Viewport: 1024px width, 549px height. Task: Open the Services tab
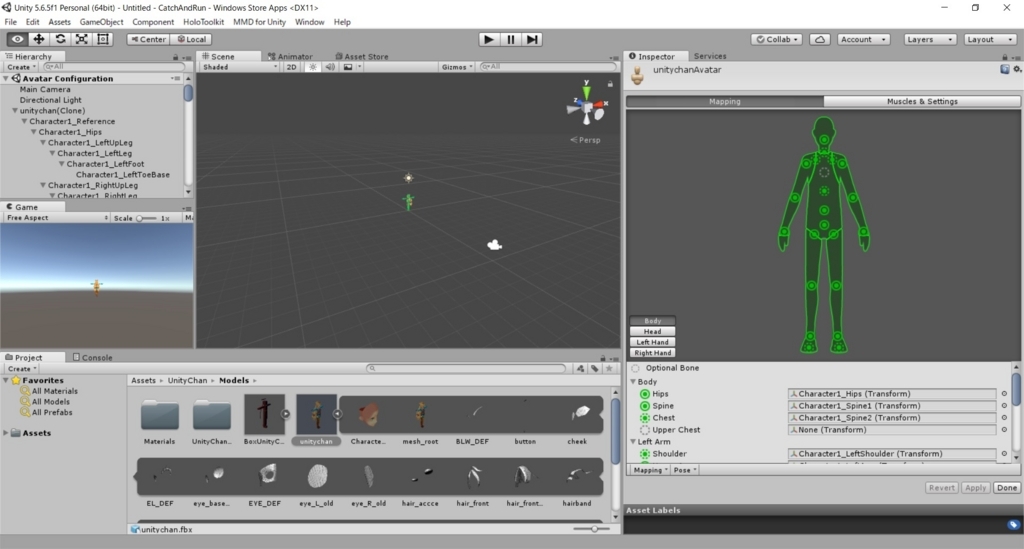click(x=710, y=56)
